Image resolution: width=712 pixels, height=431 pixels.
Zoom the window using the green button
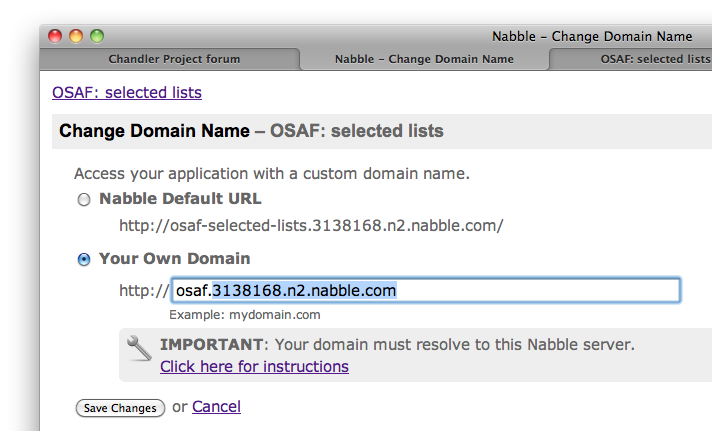[97, 36]
